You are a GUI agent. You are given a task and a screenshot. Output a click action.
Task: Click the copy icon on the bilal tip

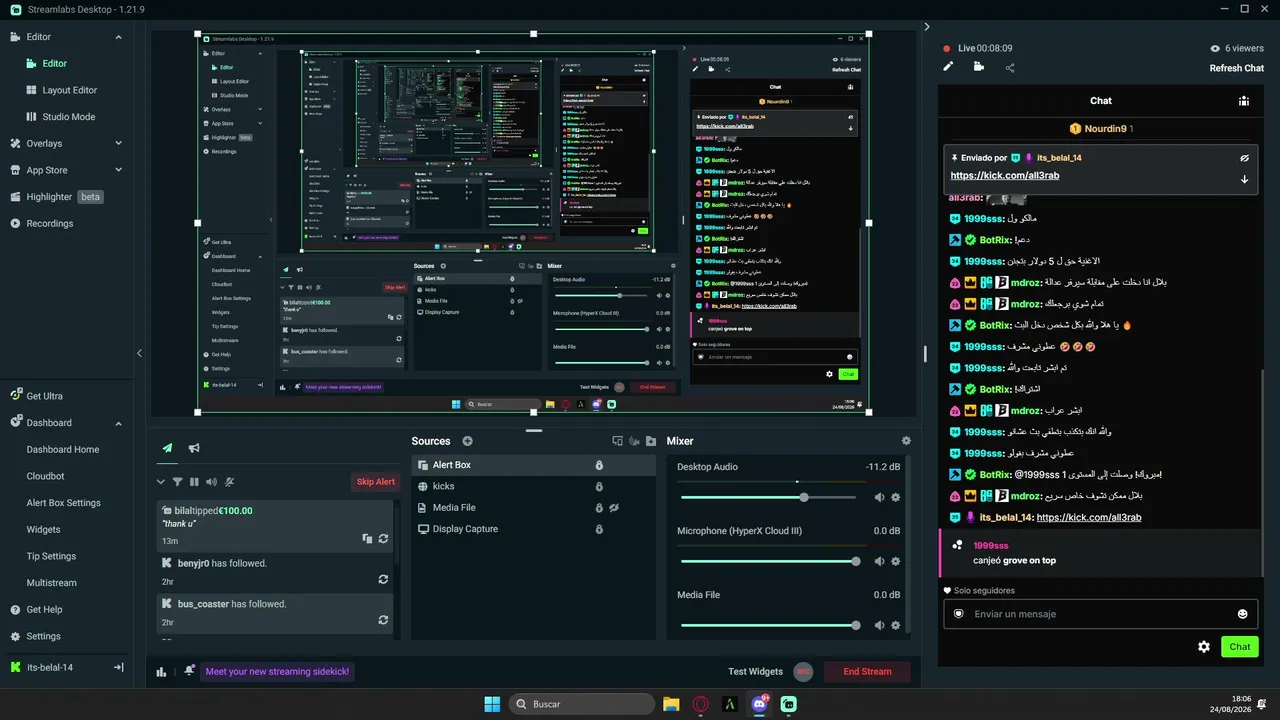(367, 539)
